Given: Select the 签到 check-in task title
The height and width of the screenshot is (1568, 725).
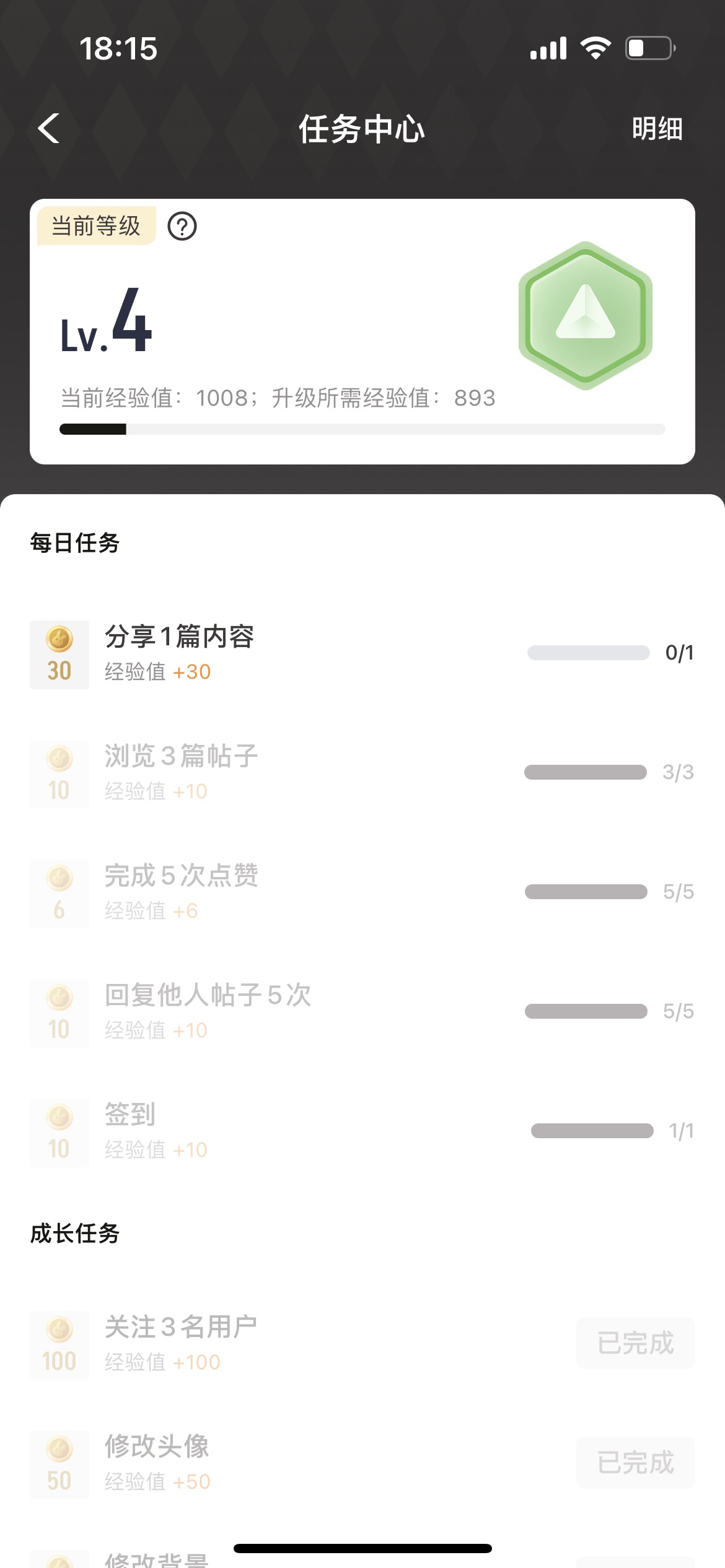Looking at the screenshot, I should tap(130, 1115).
